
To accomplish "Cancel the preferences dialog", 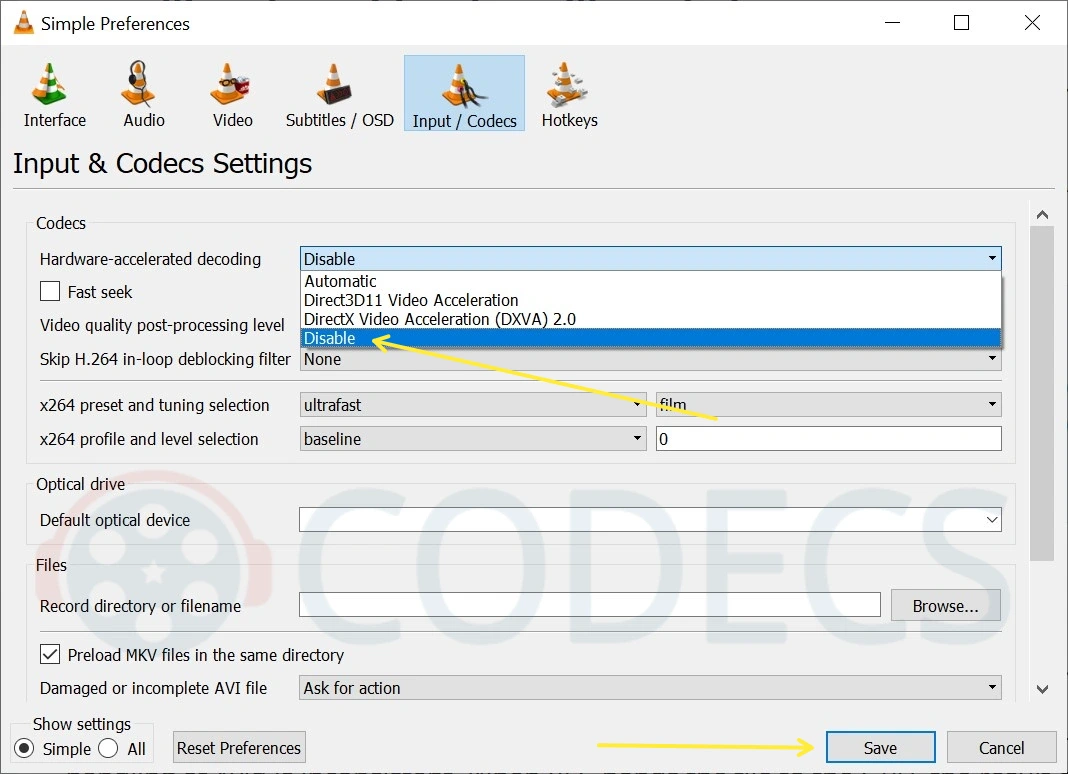I will pos(1001,747).
